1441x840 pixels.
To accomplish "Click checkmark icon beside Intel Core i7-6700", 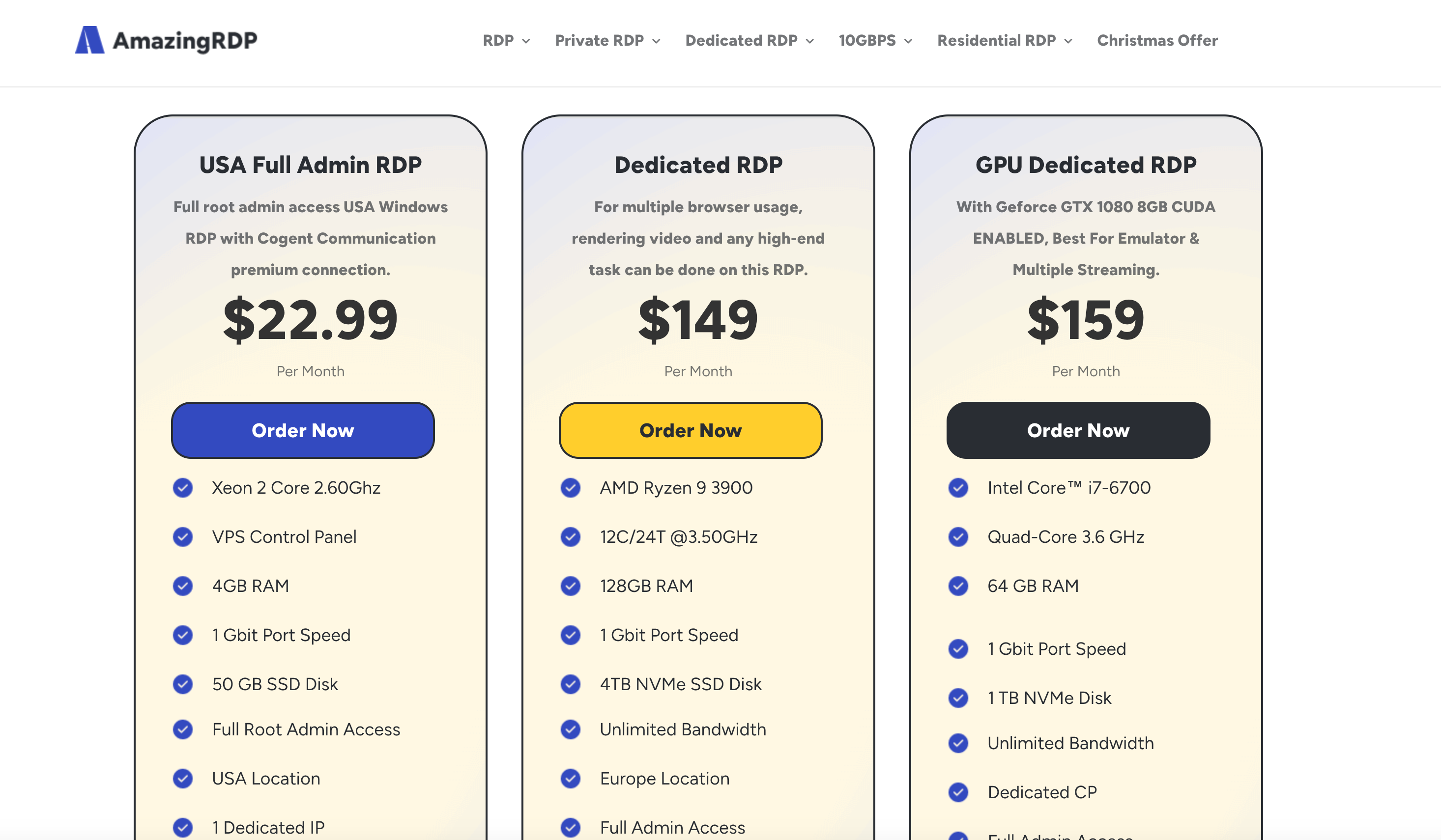I will pyautogui.click(x=958, y=488).
